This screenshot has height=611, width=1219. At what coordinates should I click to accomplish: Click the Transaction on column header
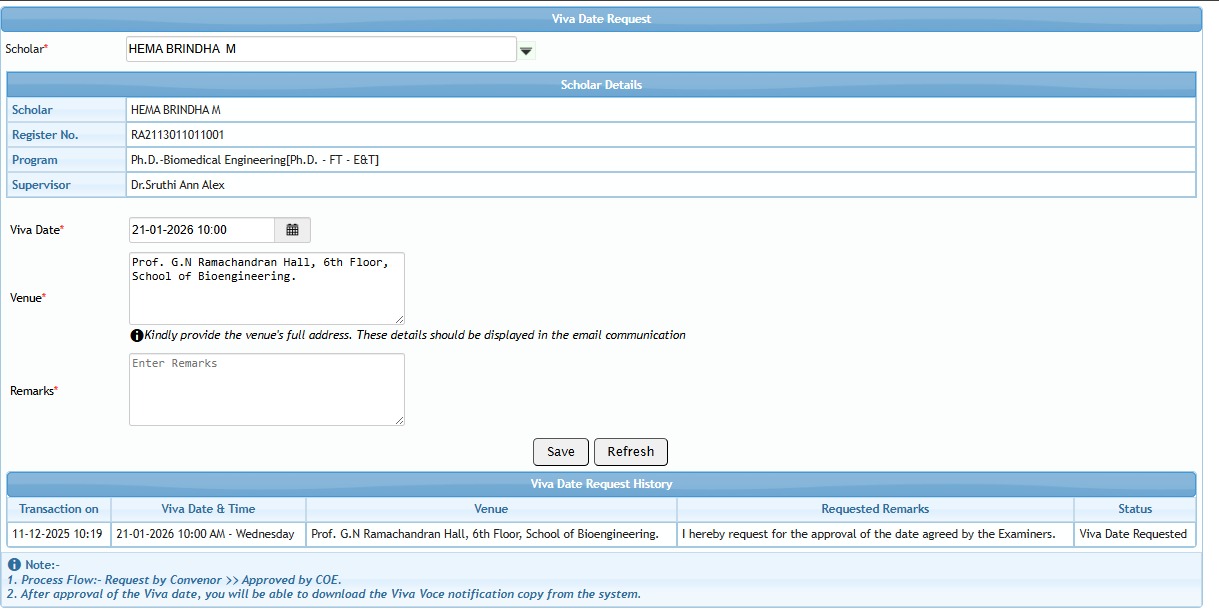59,509
